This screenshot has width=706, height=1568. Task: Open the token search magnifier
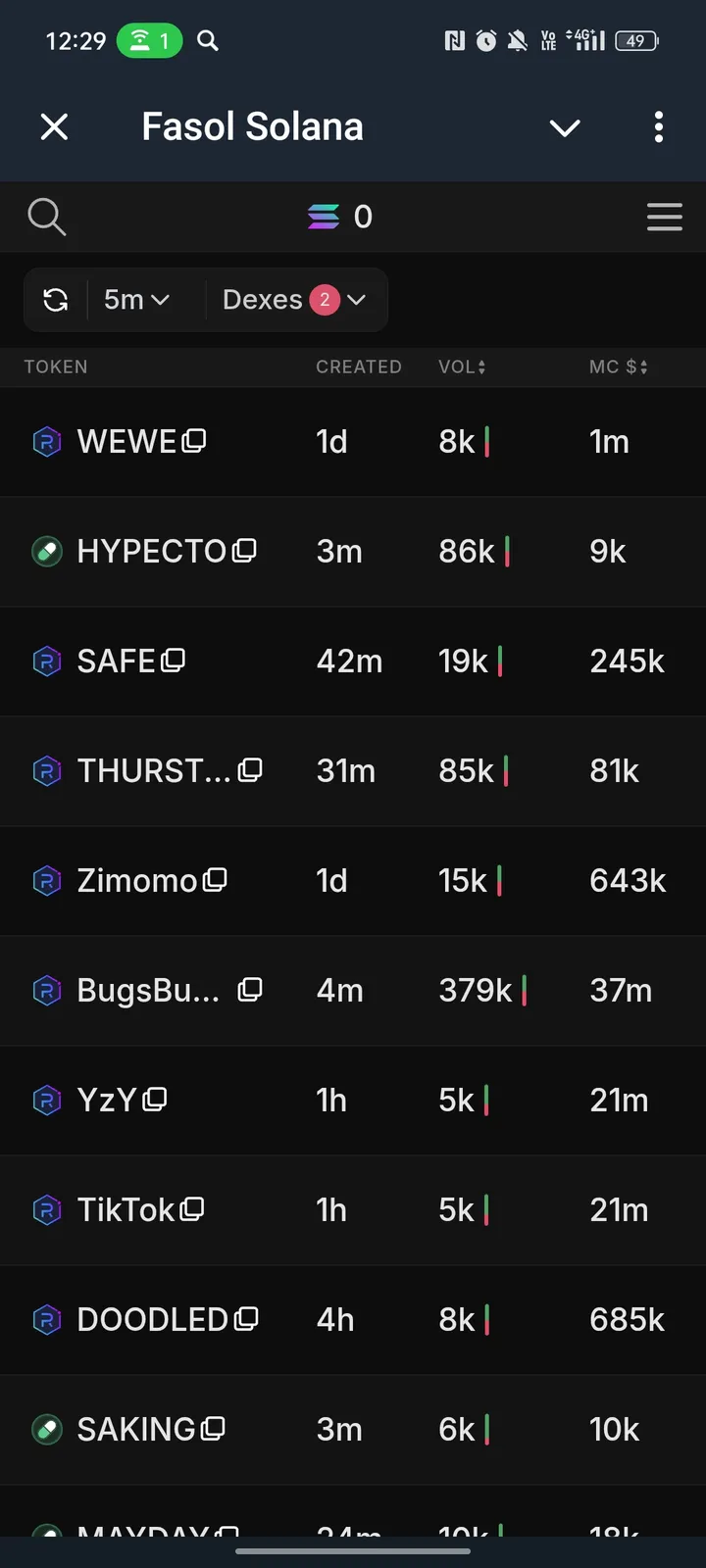pos(46,217)
